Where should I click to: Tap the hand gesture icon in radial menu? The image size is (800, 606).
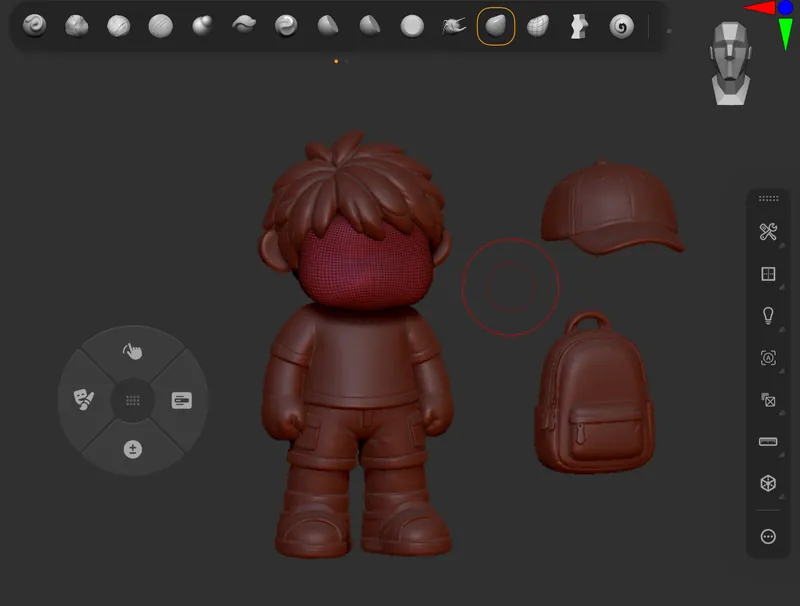(133, 351)
